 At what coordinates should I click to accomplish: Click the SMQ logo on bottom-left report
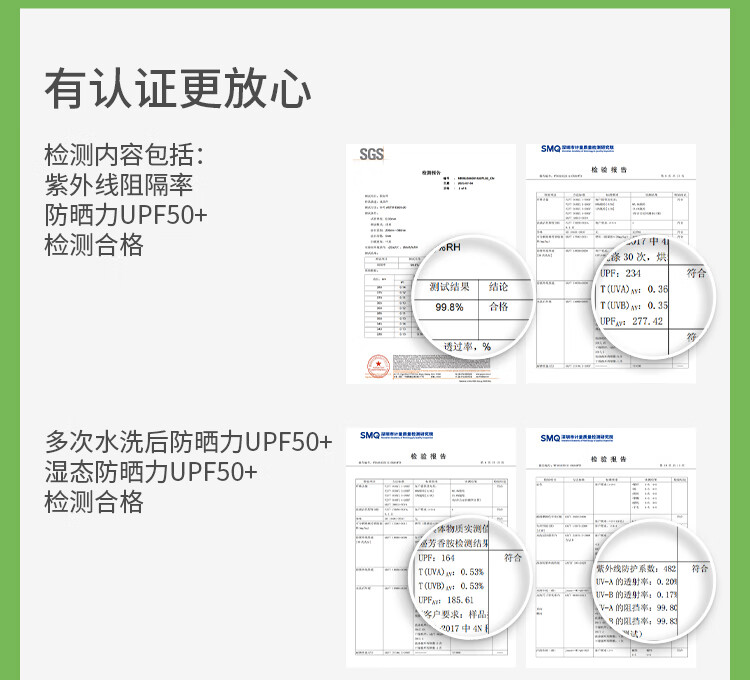click(397, 435)
